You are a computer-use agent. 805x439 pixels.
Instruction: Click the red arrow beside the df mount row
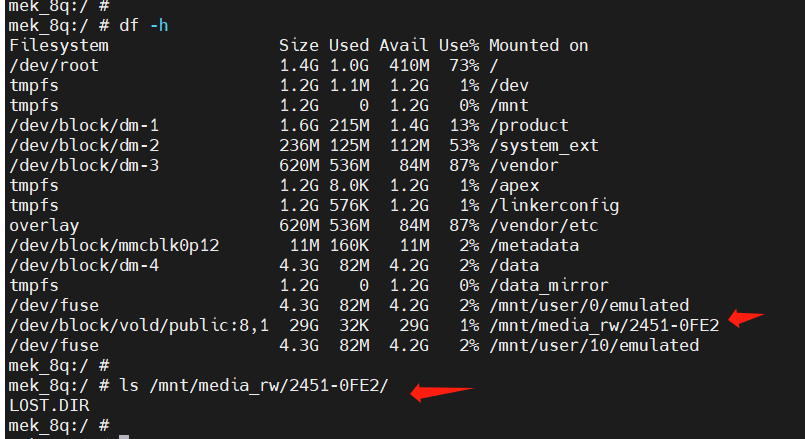point(747,319)
